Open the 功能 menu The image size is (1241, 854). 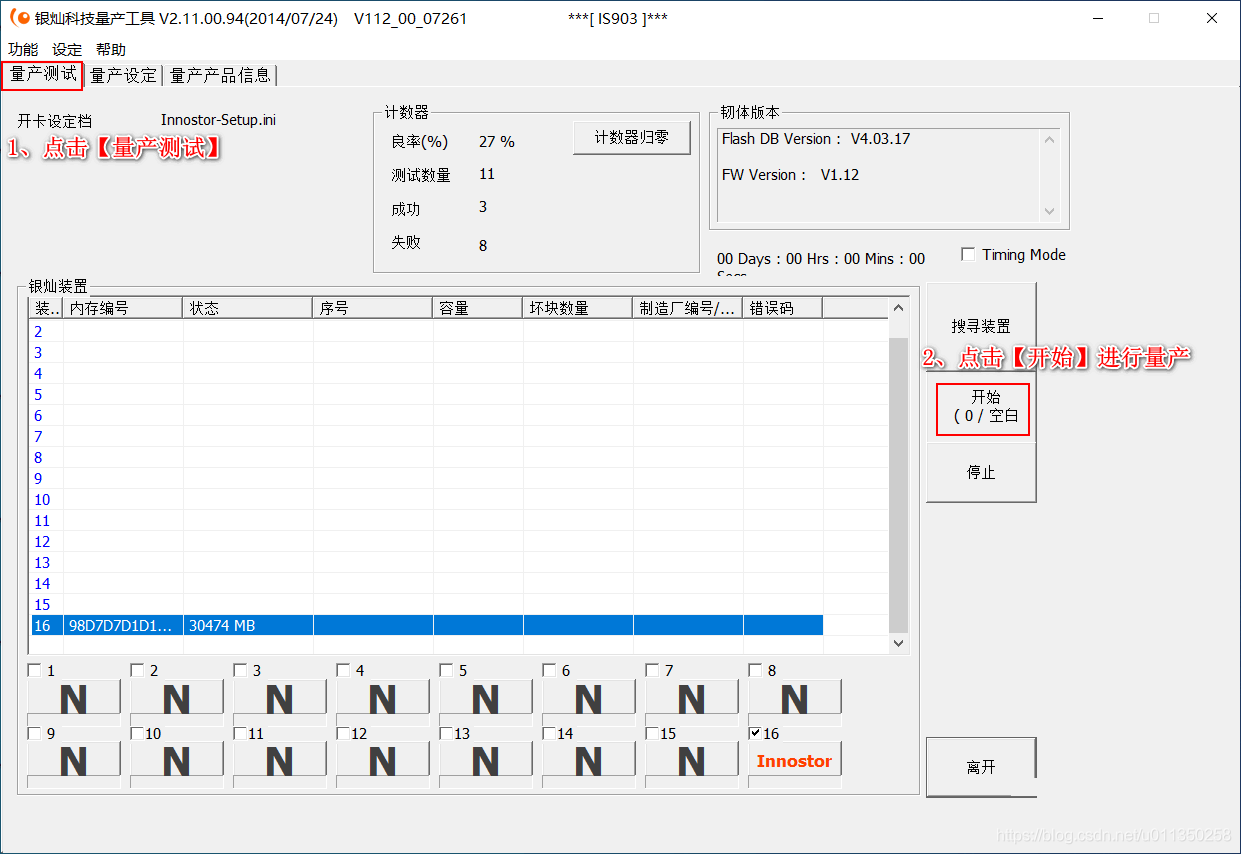(x=23, y=49)
